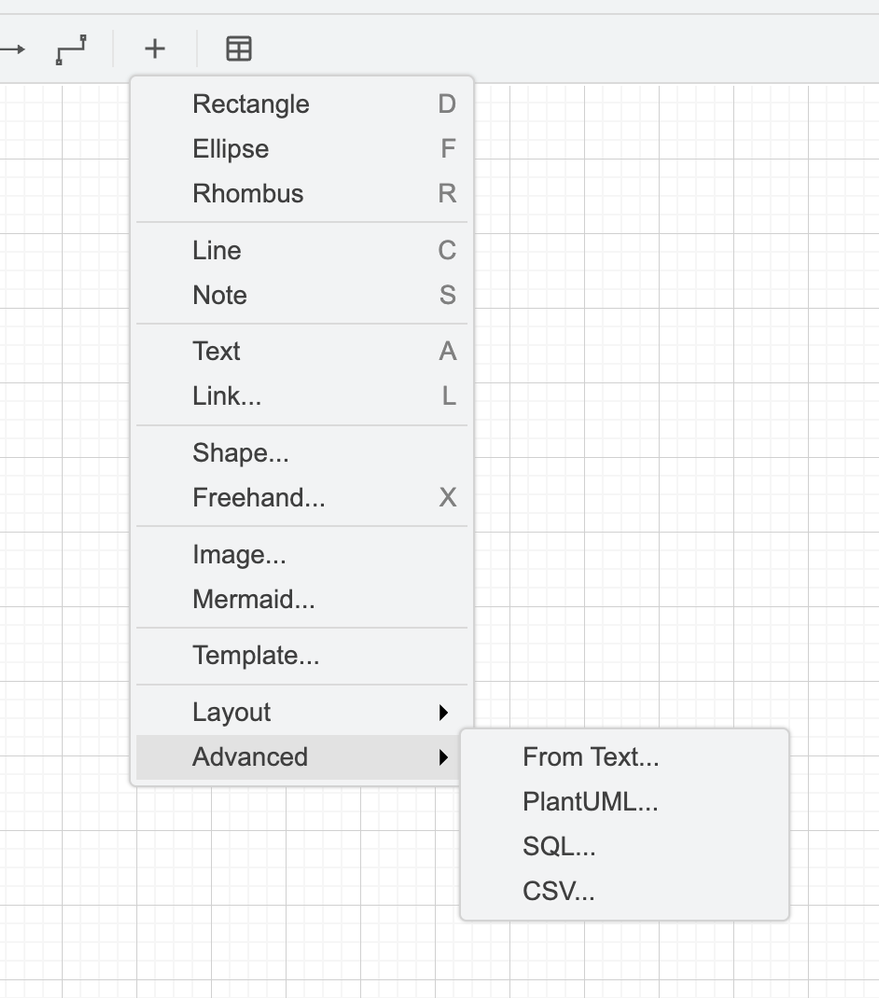This screenshot has width=879, height=998.
Task: Insert a Text element
Action: click(x=217, y=351)
